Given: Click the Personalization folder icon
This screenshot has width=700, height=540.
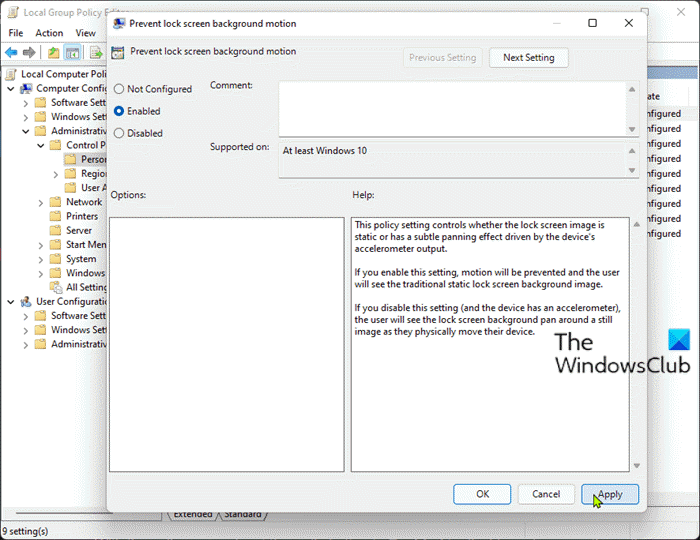Looking at the screenshot, I should point(70,159).
